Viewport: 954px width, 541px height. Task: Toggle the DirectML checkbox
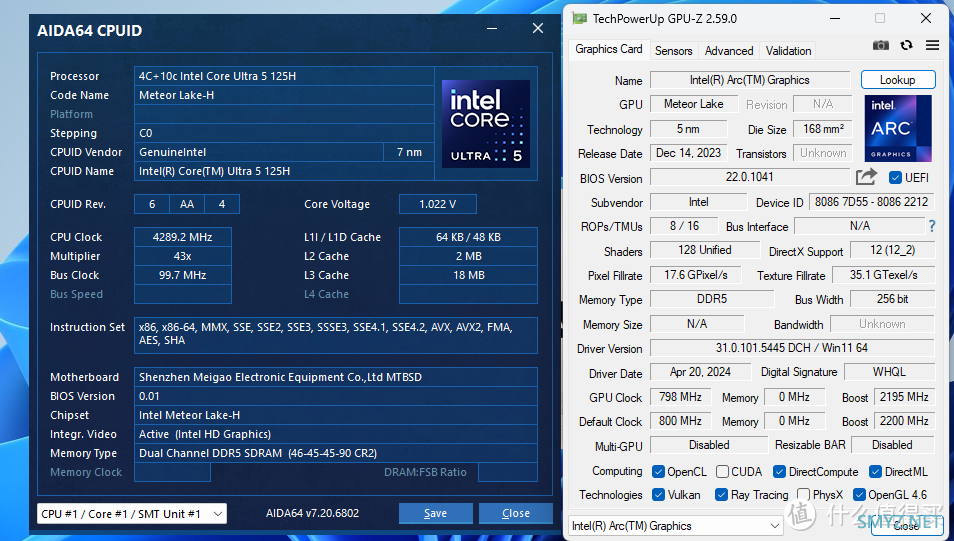tap(876, 472)
